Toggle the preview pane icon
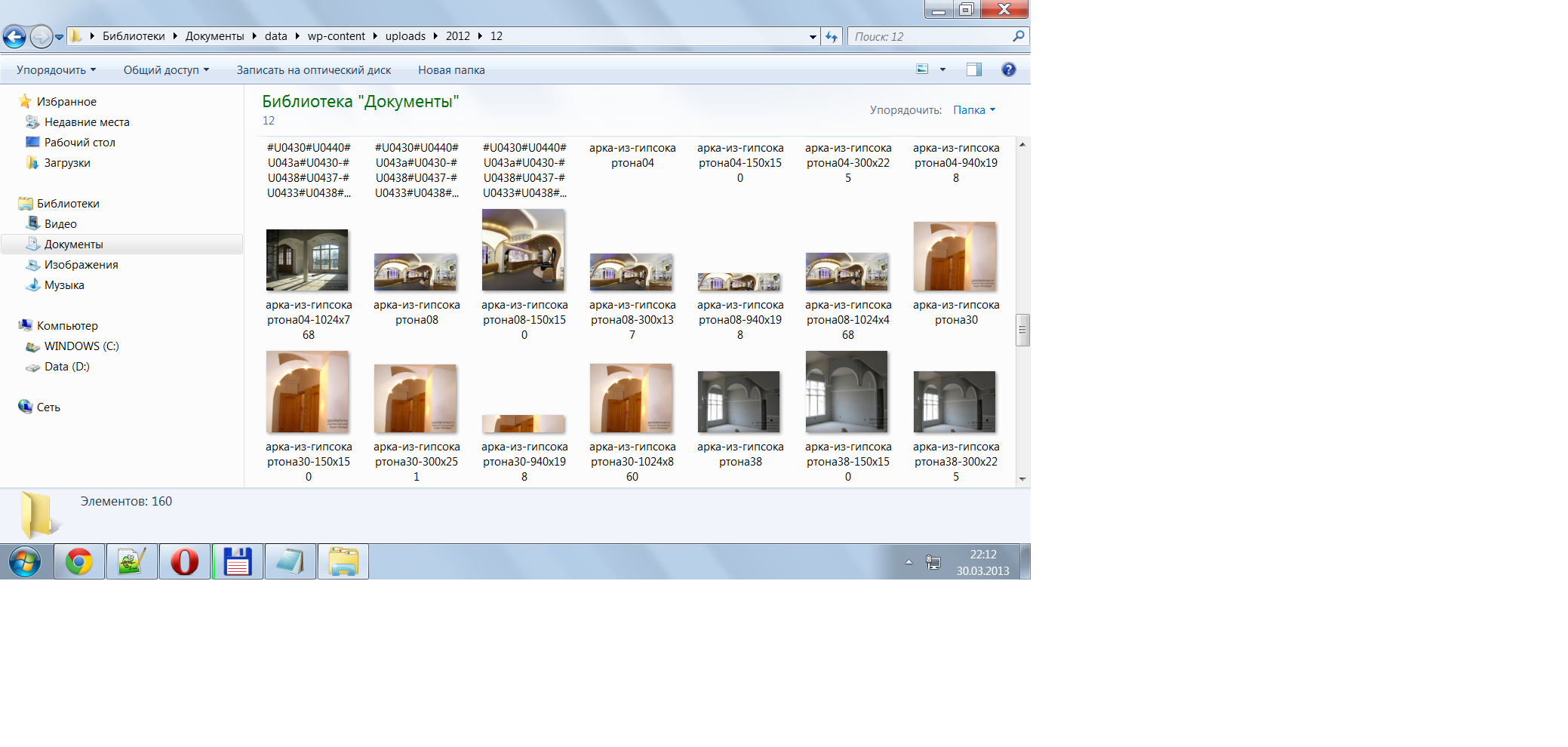This screenshot has width=1568, height=747. [x=974, y=69]
